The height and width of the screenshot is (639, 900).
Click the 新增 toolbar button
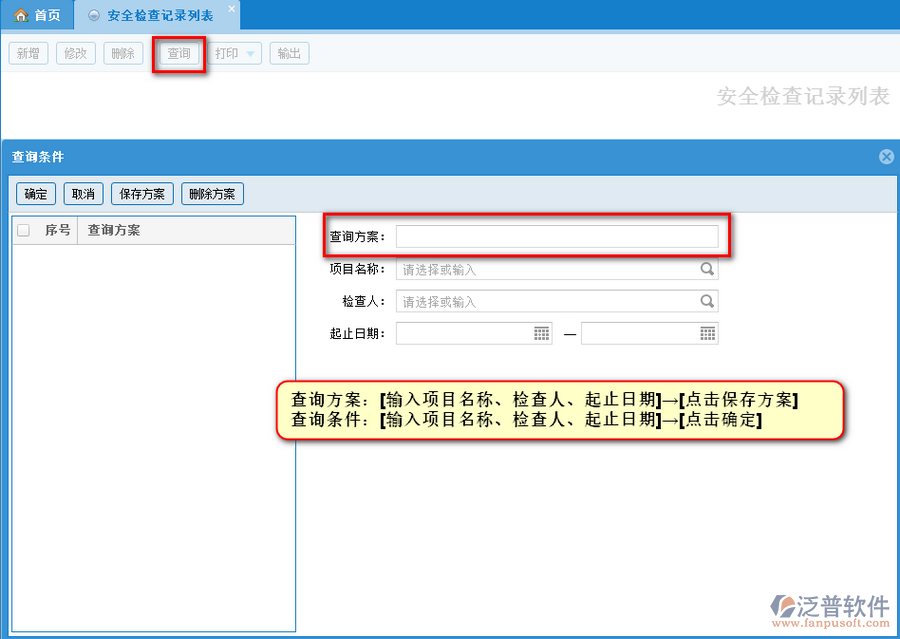point(28,54)
